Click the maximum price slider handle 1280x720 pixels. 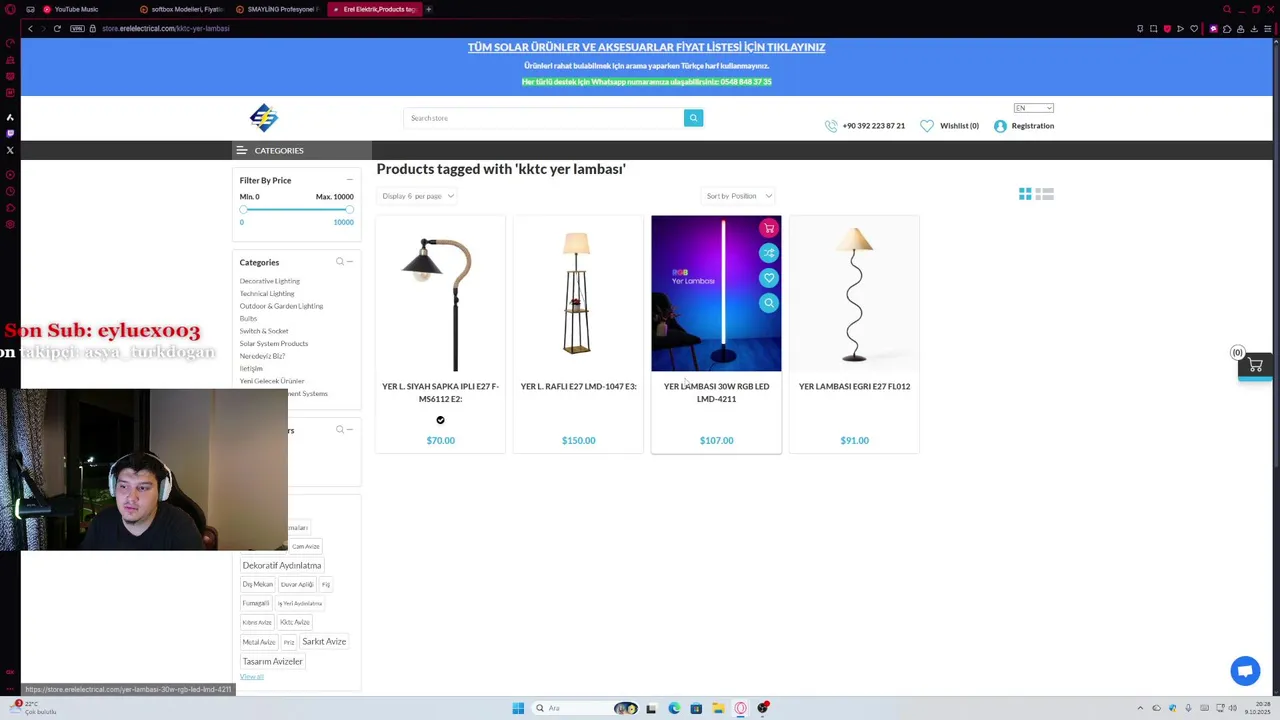point(350,209)
